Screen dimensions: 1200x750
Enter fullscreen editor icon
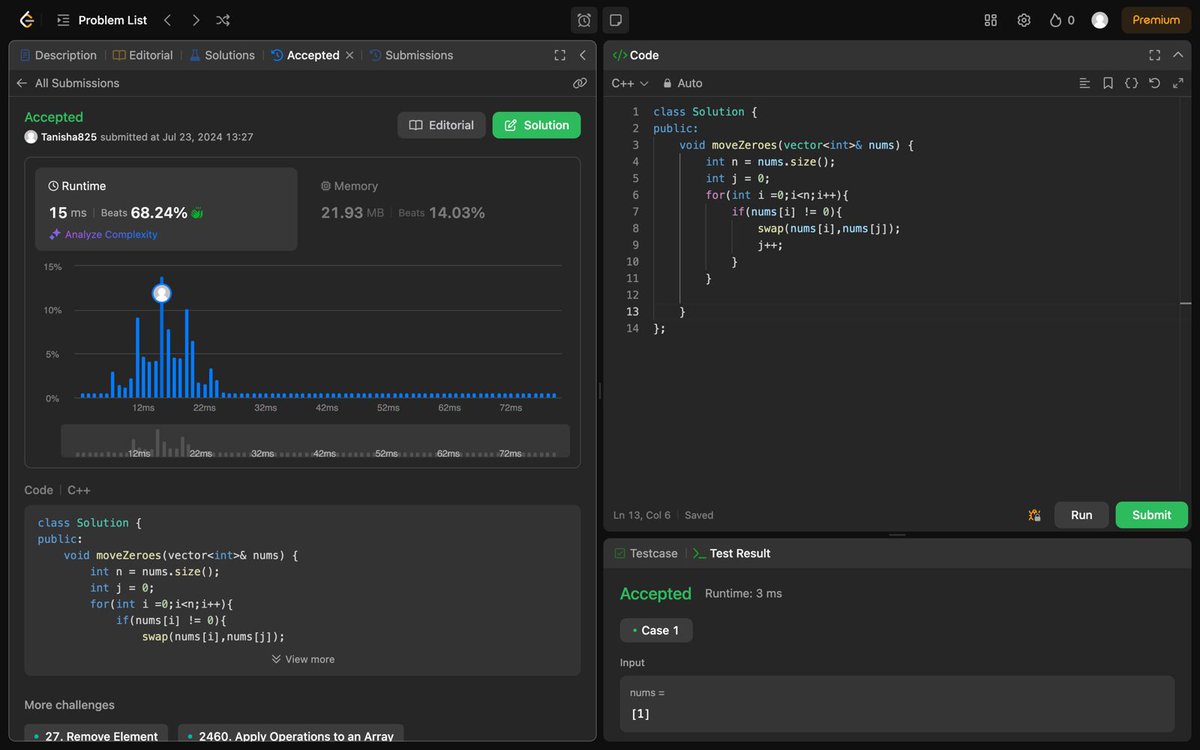[1177, 83]
